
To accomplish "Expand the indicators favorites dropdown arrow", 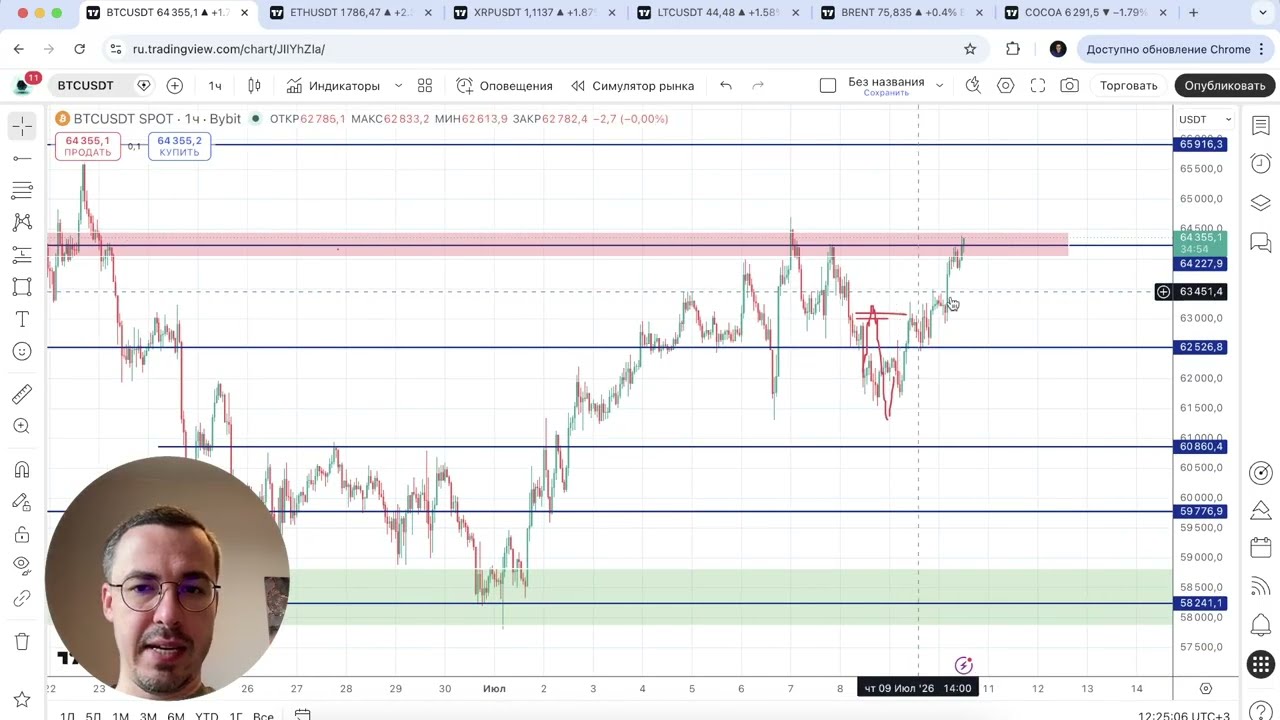I will pyautogui.click(x=398, y=85).
